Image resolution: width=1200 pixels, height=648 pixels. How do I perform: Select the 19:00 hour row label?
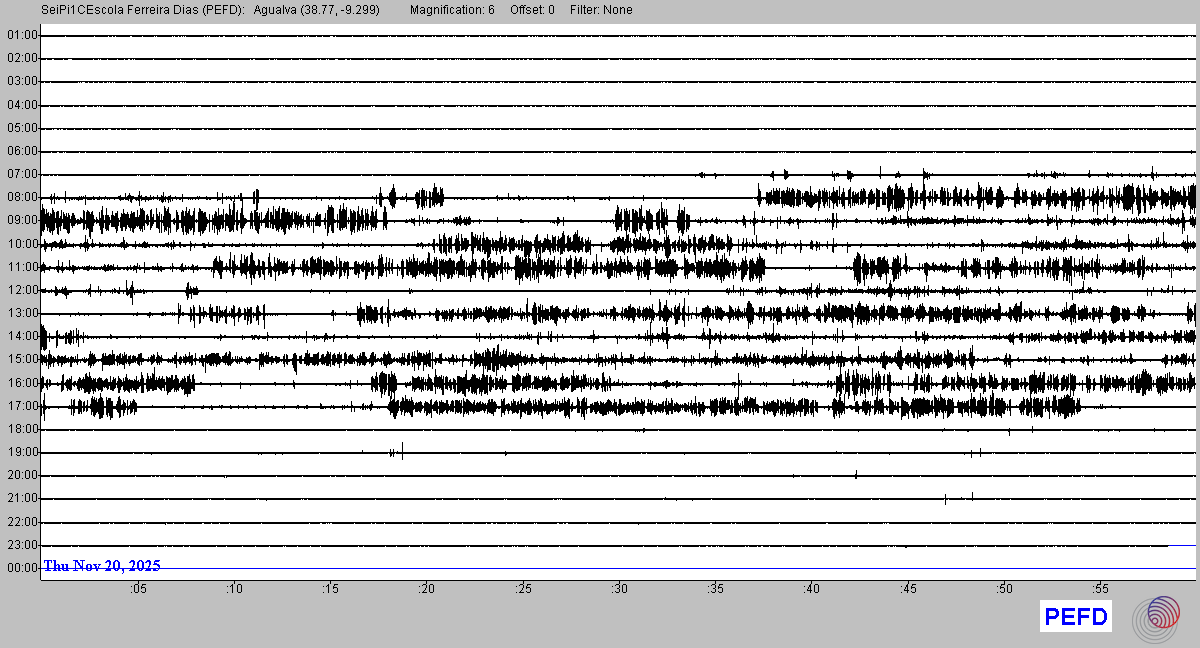pos(22,452)
